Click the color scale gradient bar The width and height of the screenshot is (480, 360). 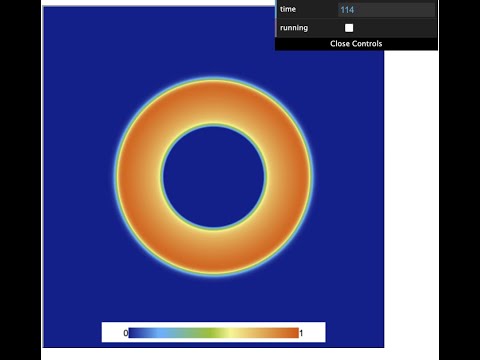(214, 333)
